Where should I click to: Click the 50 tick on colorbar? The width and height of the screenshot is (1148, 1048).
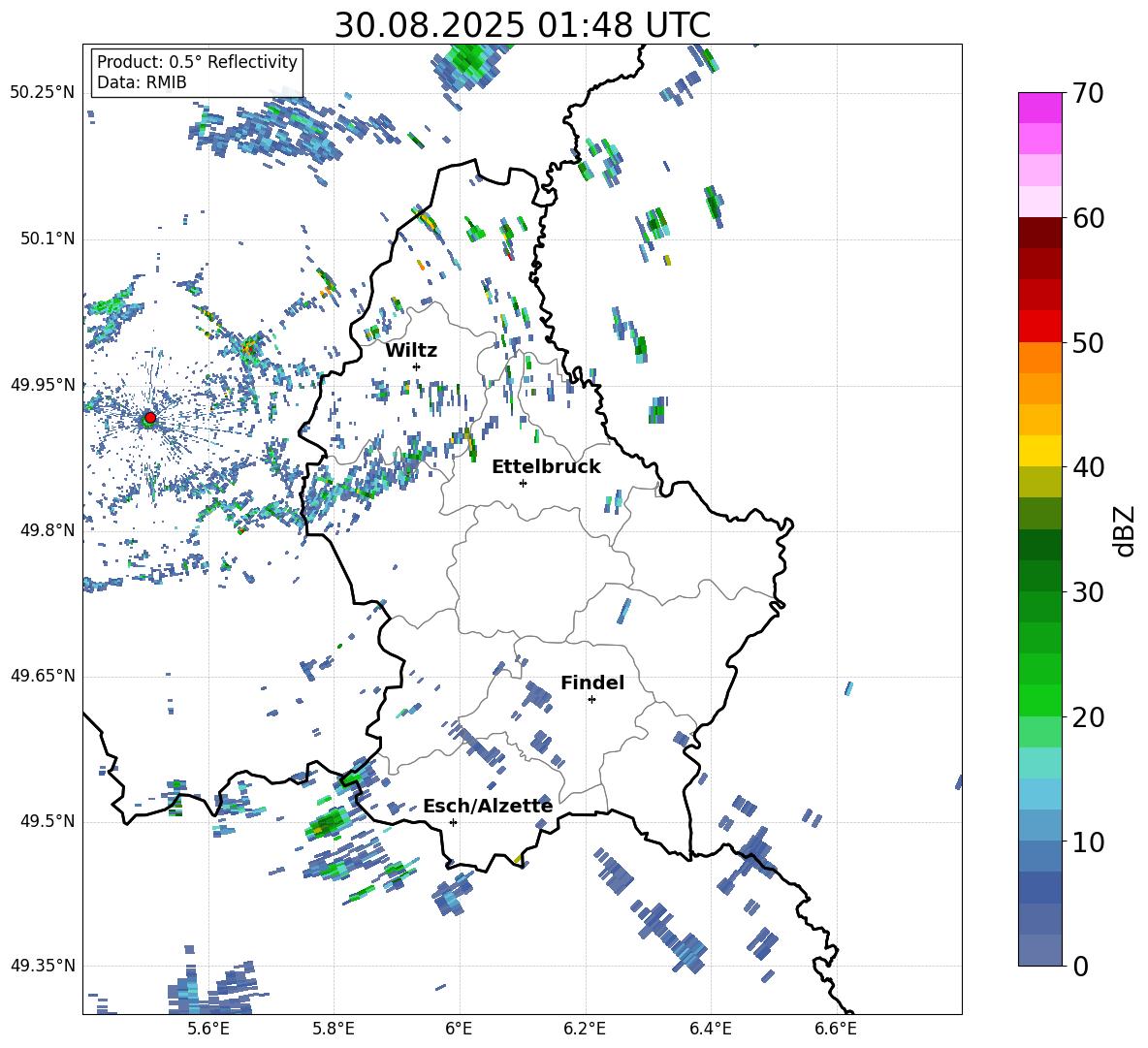[1087, 342]
